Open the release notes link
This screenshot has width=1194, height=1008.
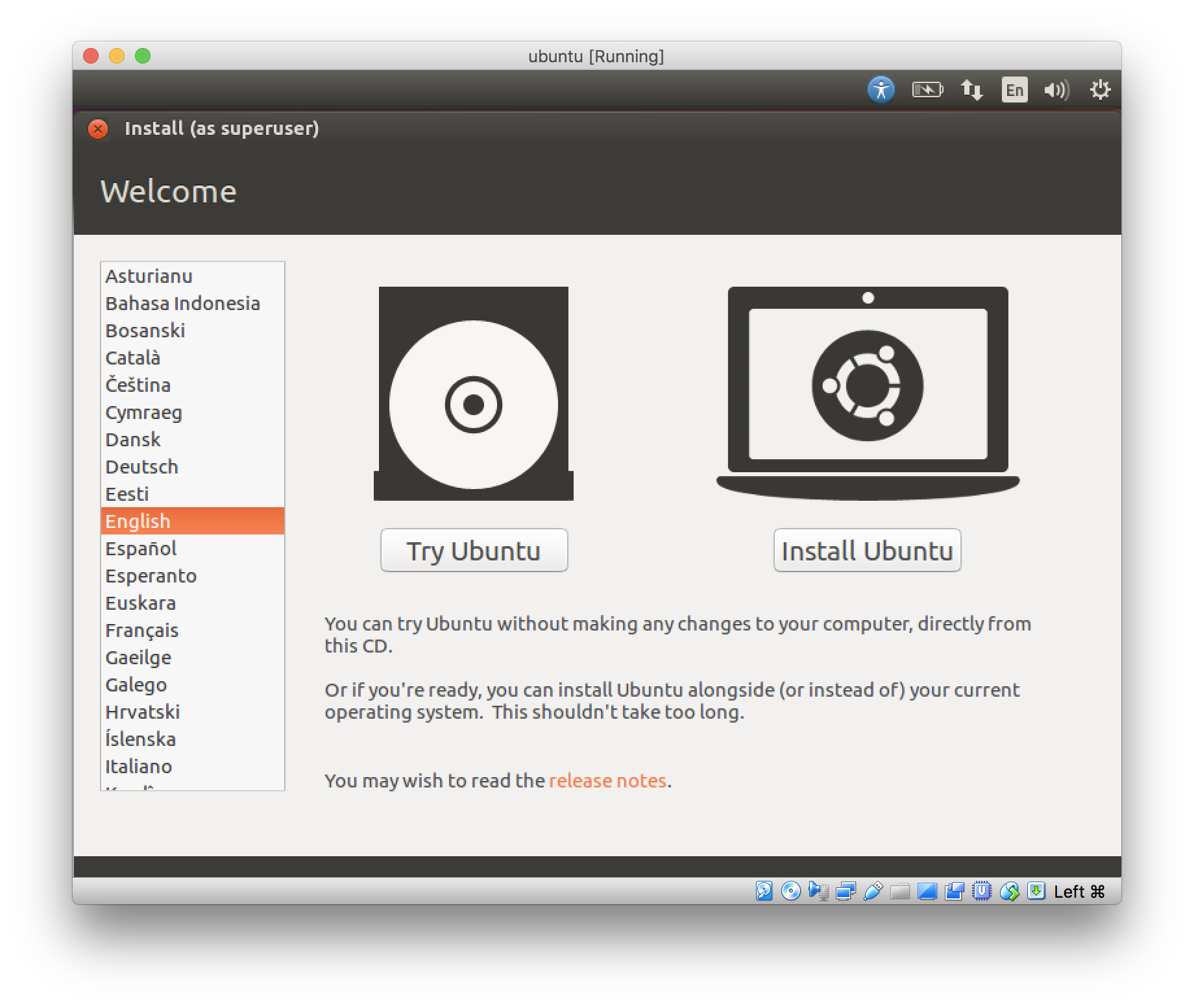click(607, 780)
